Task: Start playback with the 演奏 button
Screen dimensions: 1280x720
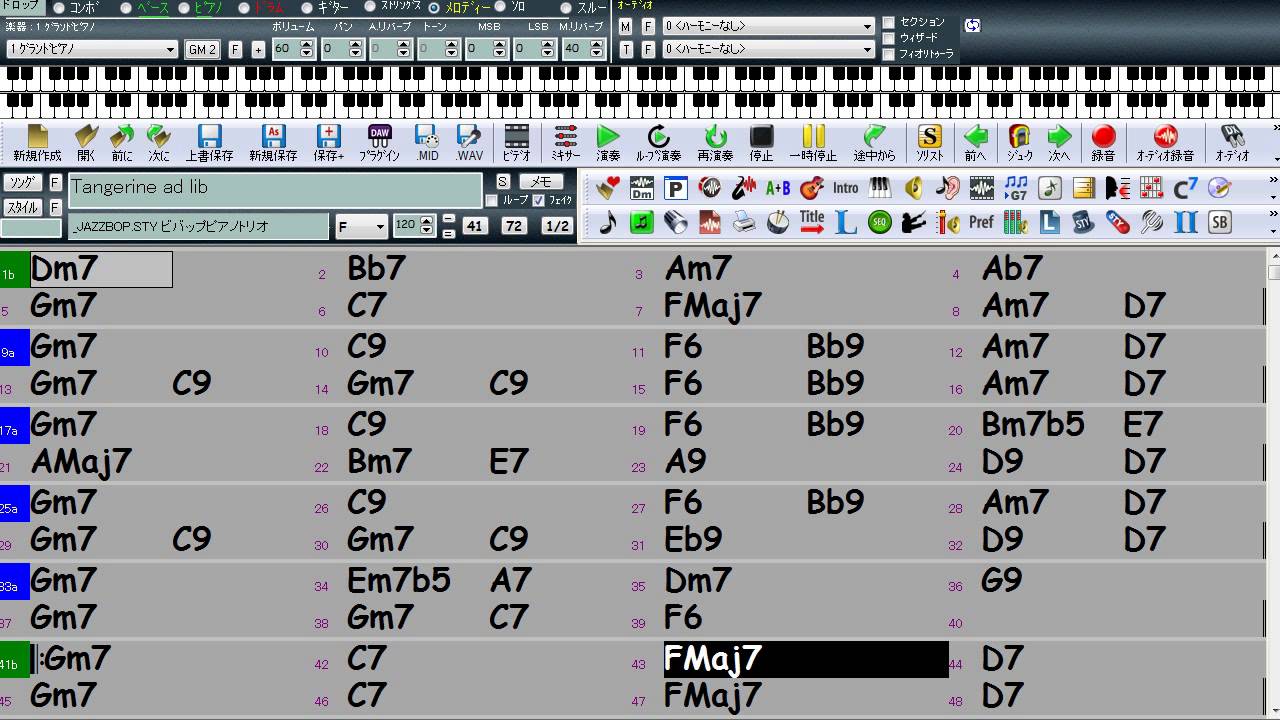Action: 608,143
